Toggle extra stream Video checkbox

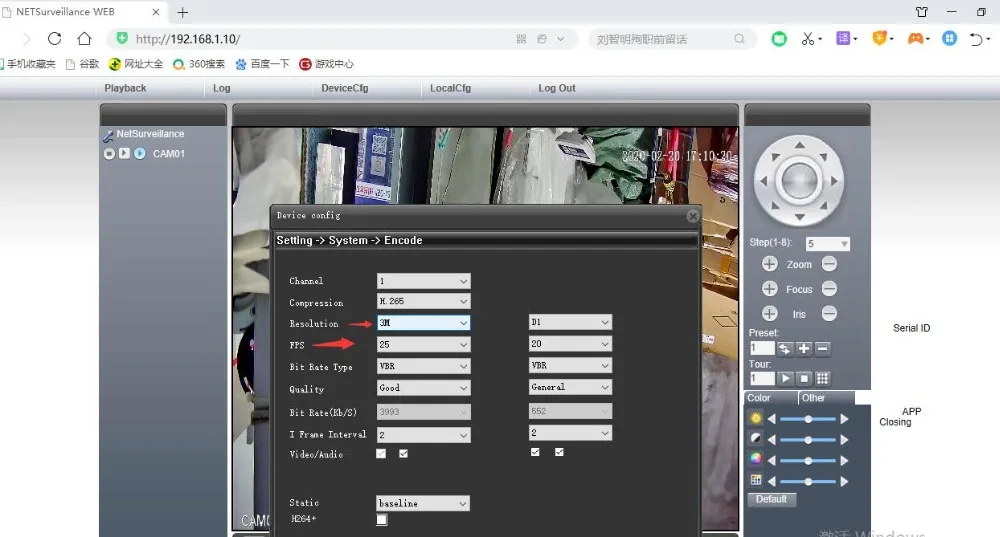[x=535, y=452]
